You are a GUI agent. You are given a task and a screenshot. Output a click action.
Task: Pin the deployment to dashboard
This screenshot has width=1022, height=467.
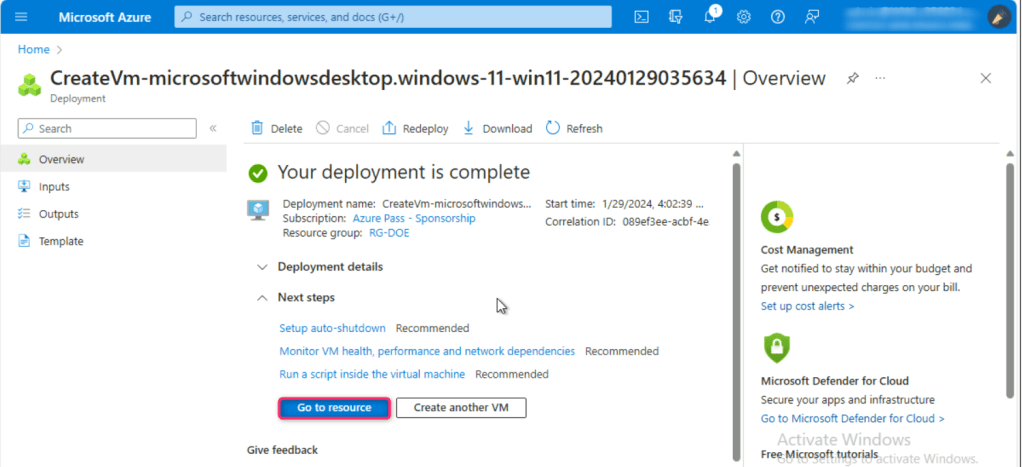[852, 78]
